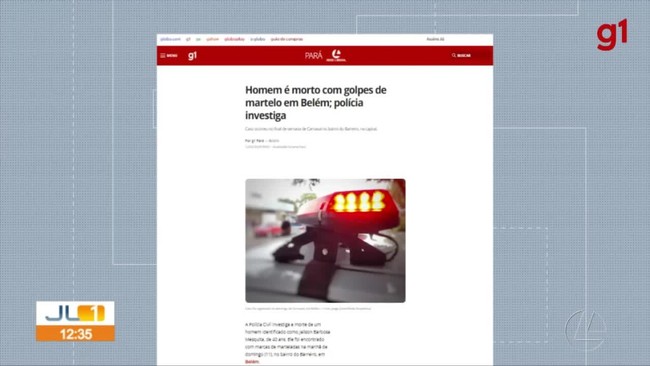Click the JL1 program logo
650x366 pixels.
coord(75,313)
